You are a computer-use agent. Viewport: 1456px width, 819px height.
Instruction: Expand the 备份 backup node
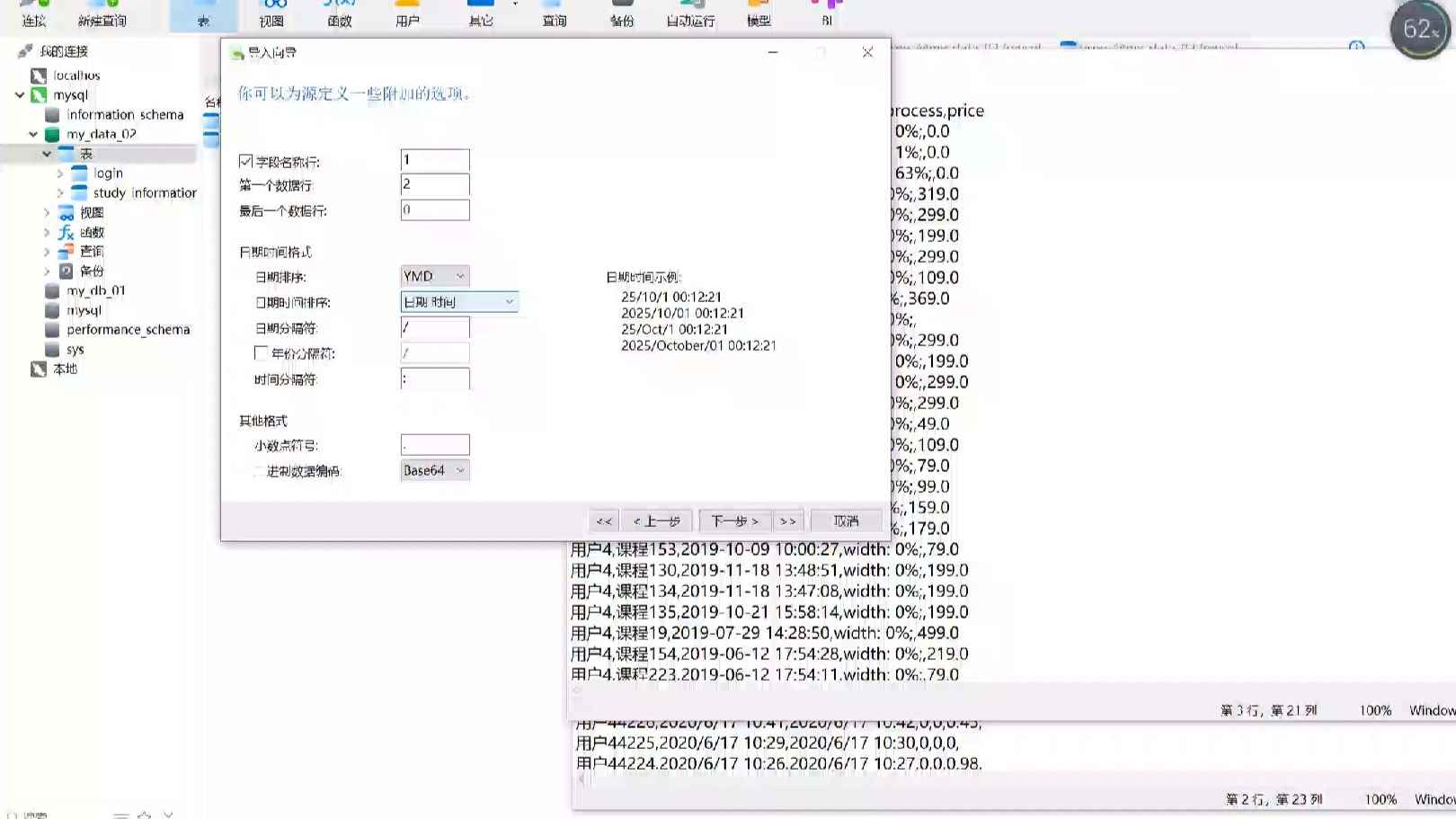pyautogui.click(x=47, y=272)
